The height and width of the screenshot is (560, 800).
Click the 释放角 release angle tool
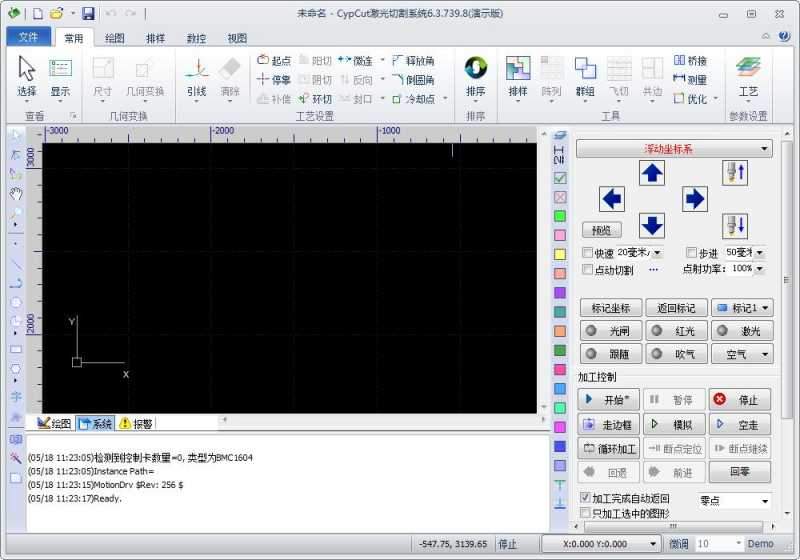pos(413,60)
